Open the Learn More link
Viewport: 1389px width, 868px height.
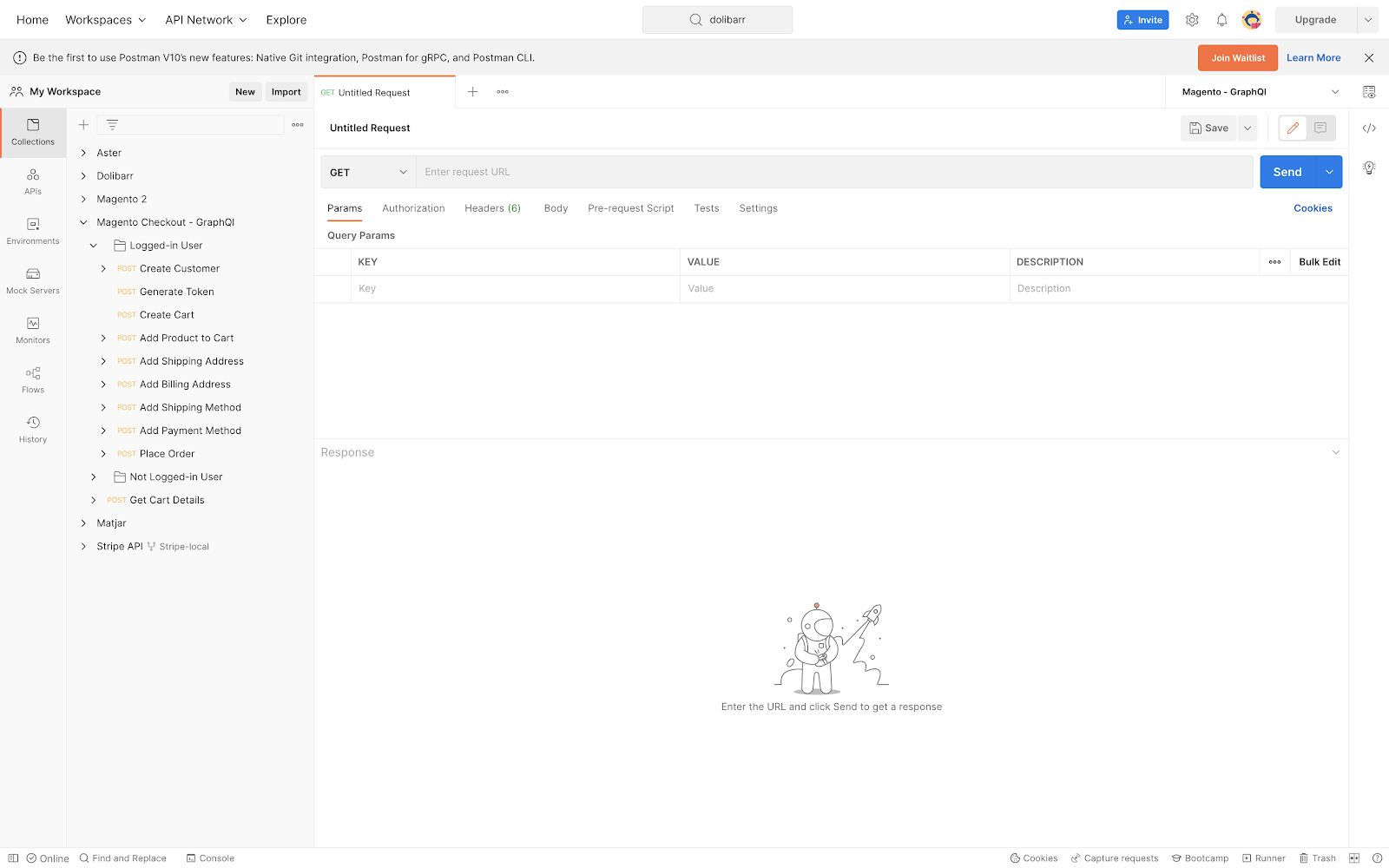pyautogui.click(x=1313, y=58)
